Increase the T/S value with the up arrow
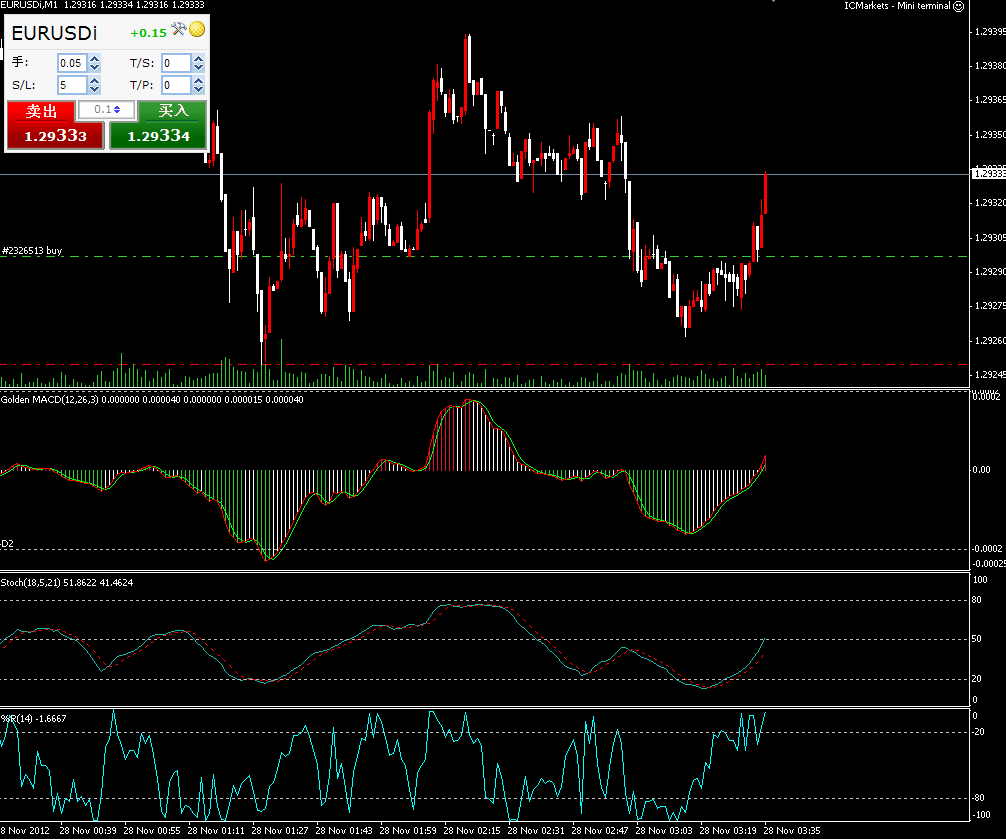This screenshot has width=1006, height=839. [x=198, y=59]
